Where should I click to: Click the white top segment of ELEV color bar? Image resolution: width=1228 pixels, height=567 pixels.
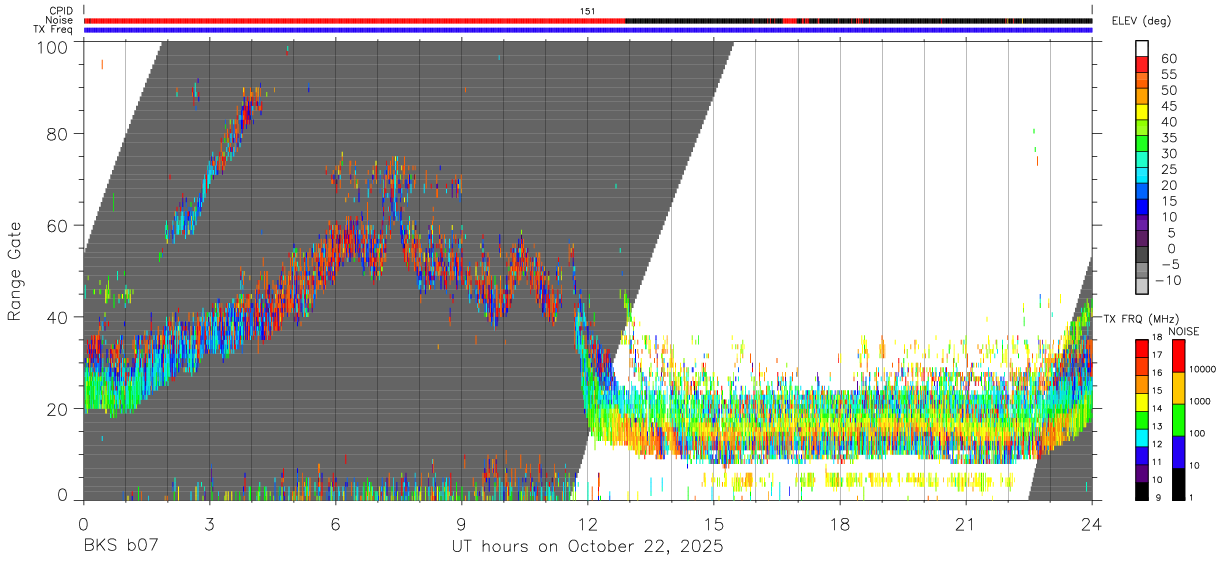[x=1142, y=49]
